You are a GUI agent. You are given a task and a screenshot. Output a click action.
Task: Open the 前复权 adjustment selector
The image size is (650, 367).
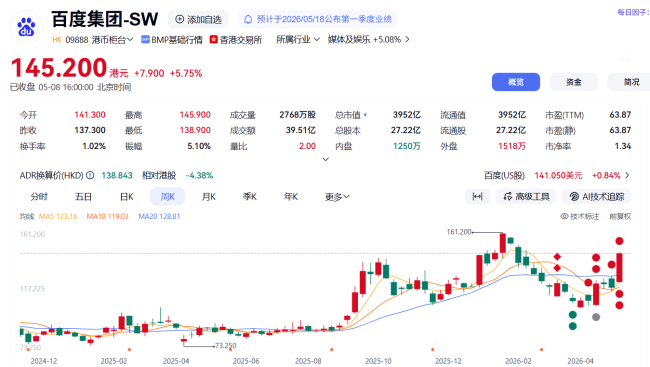click(620, 216)
